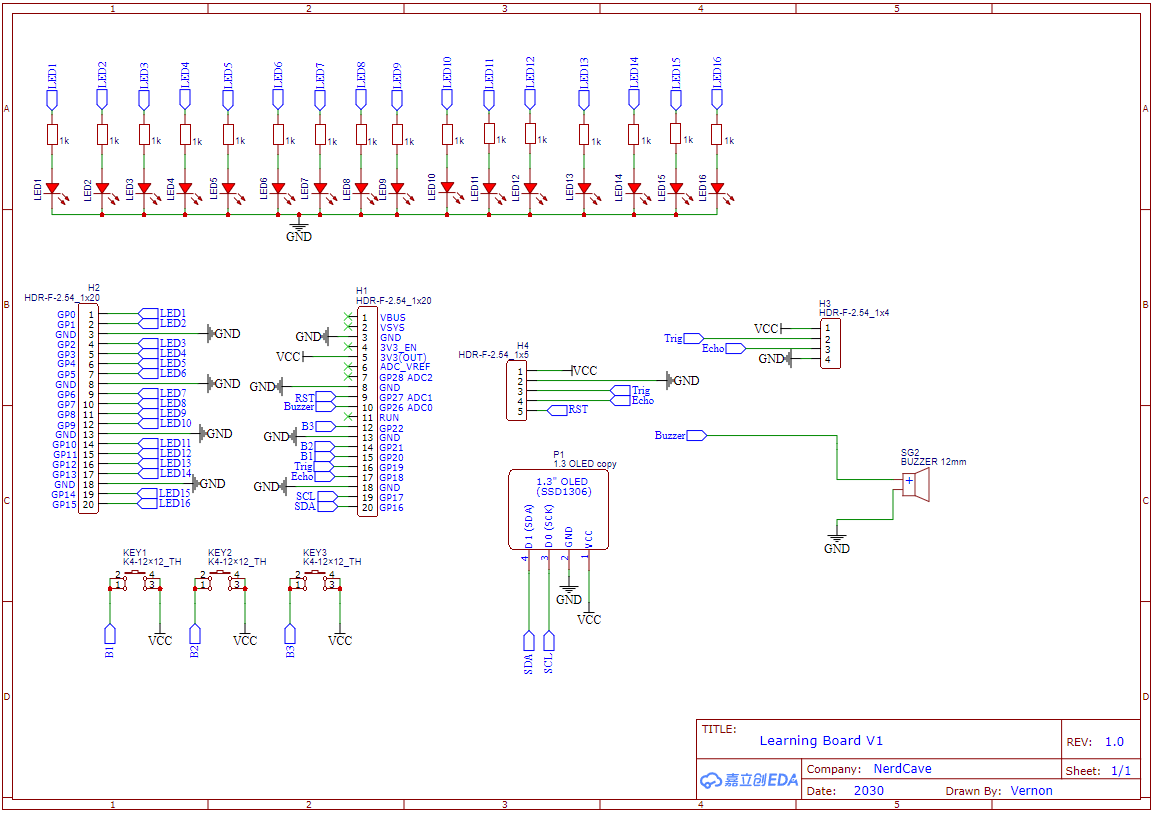Viewport: 1154px width, 813px height.
Task: Click the Vernon drawn-by name
Action: click(1030, 790)
